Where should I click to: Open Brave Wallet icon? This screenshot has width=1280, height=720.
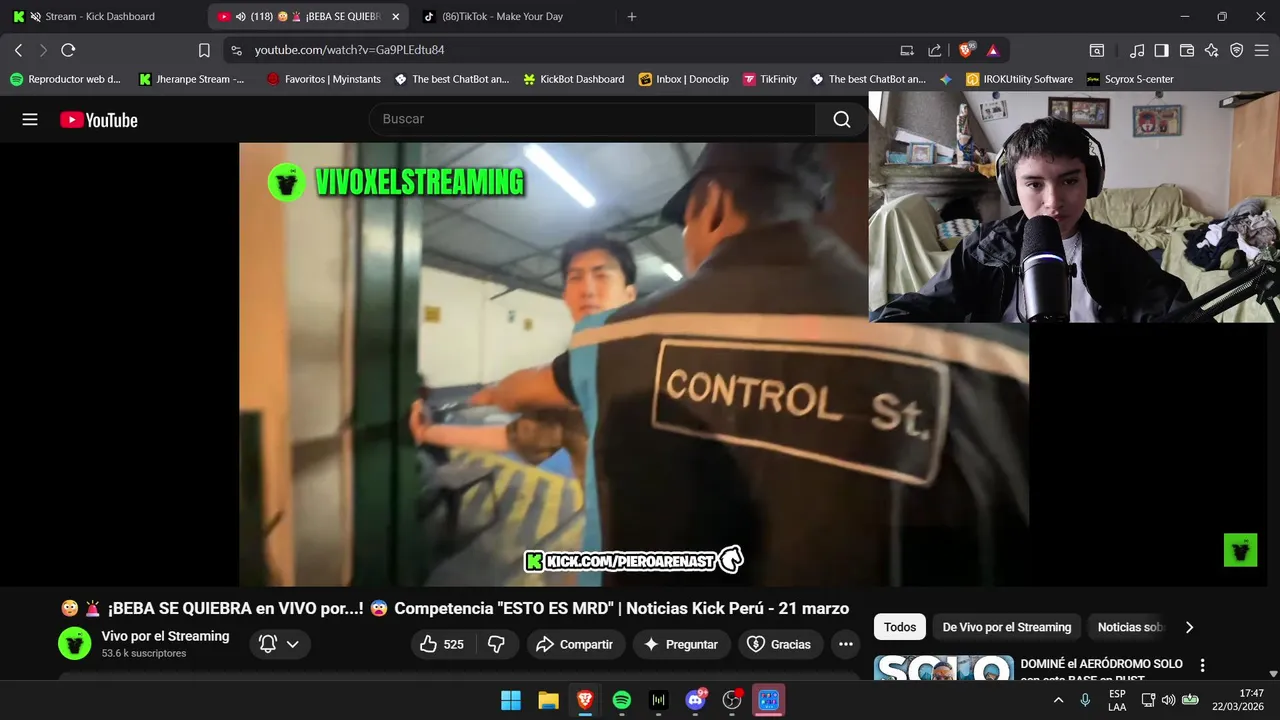tap(1187, 50)
